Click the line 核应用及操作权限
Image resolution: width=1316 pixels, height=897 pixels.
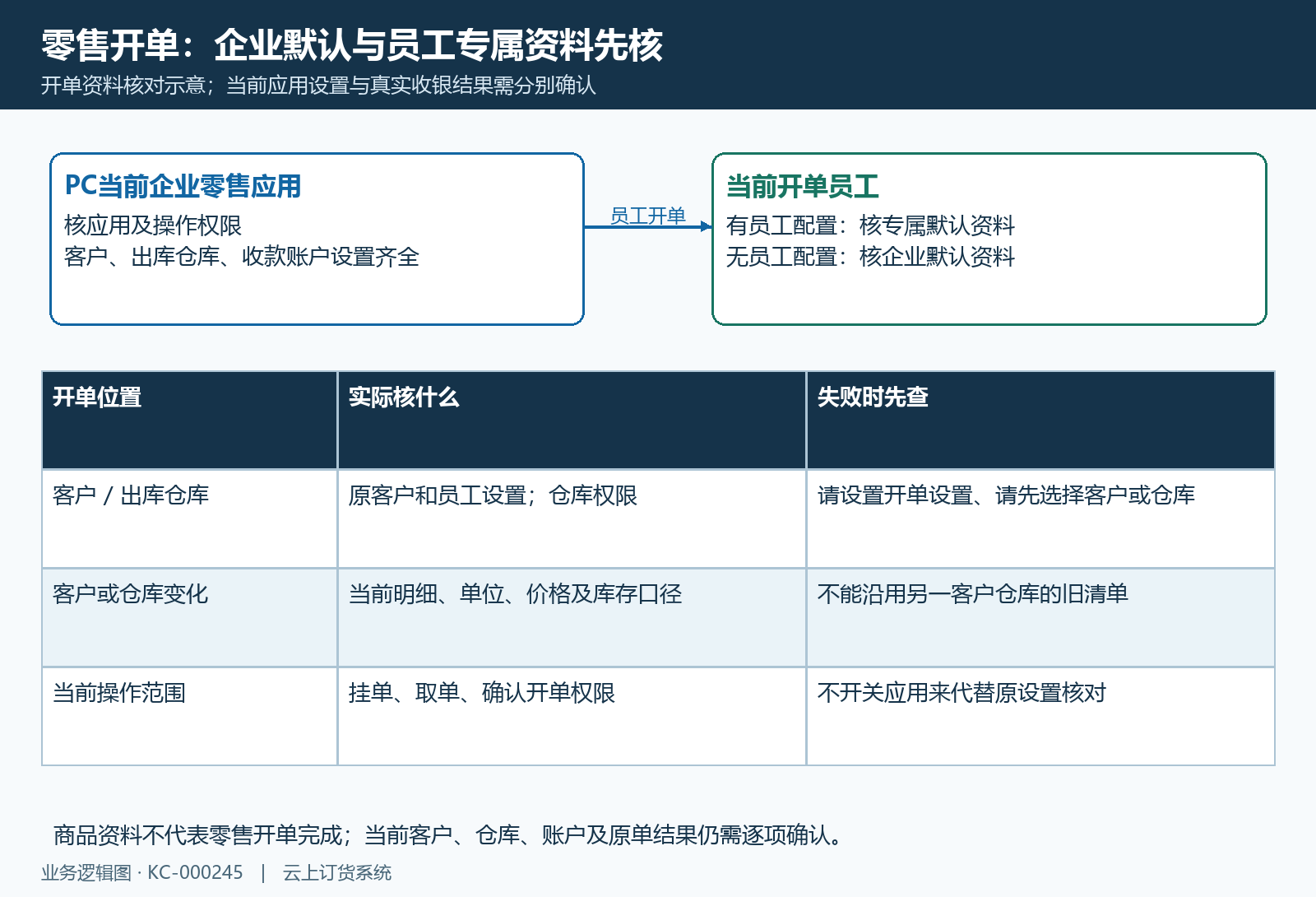point(153,225)
